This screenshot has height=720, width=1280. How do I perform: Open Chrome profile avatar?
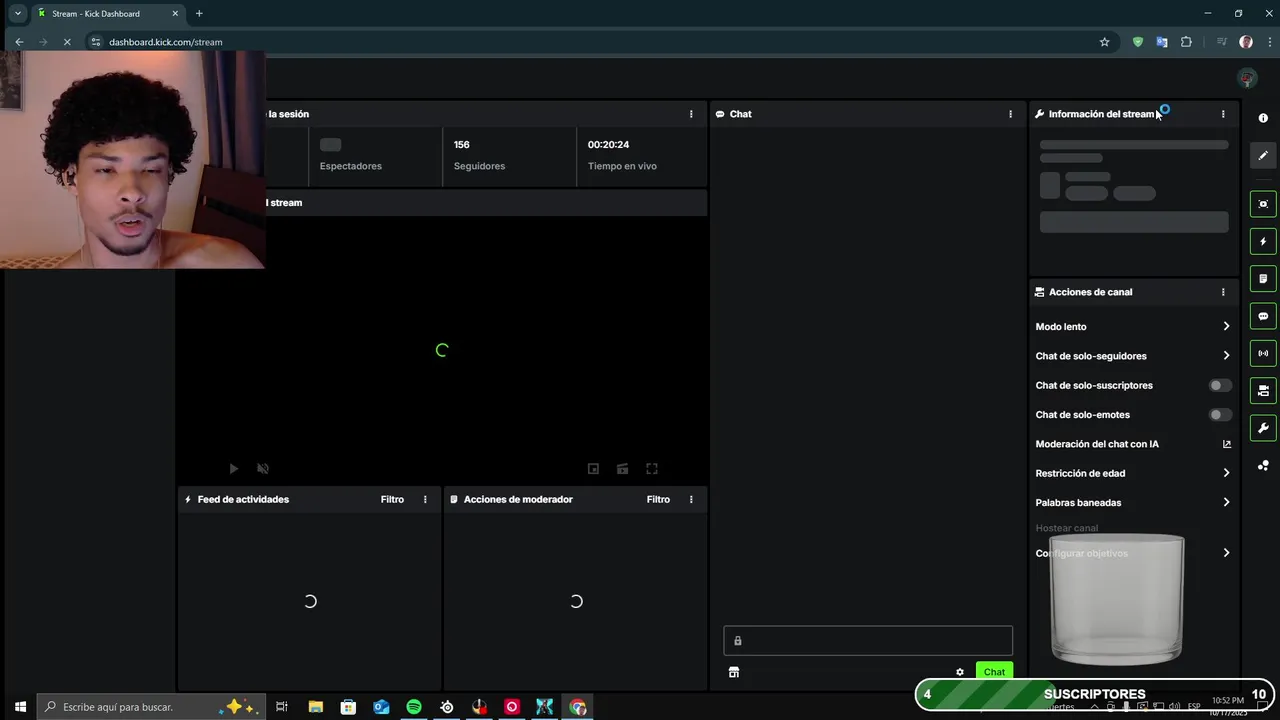pyautogui.click(x=1245, y=42)
